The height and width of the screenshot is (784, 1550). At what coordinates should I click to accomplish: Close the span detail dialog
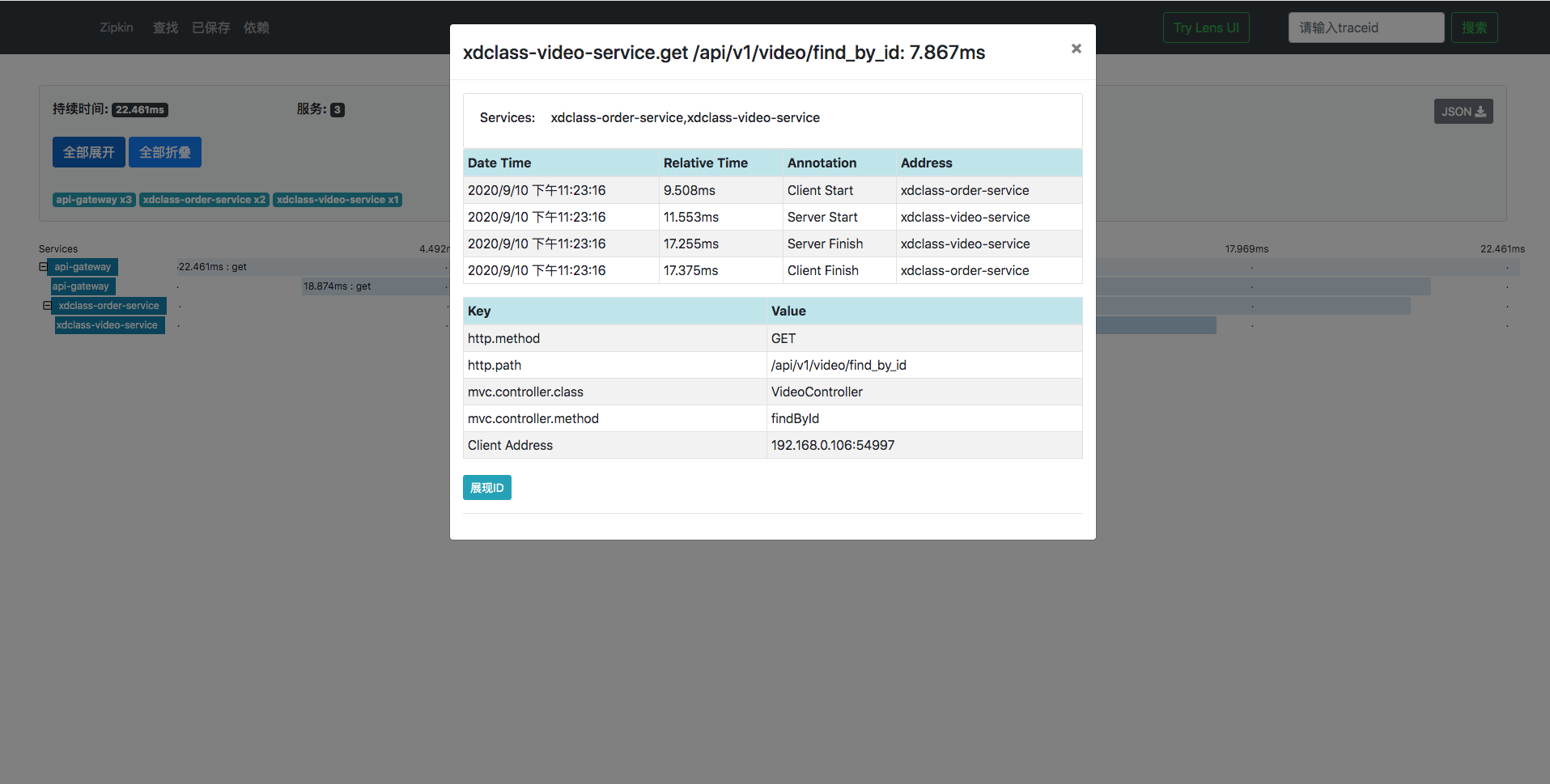(x=1076, y=49)
